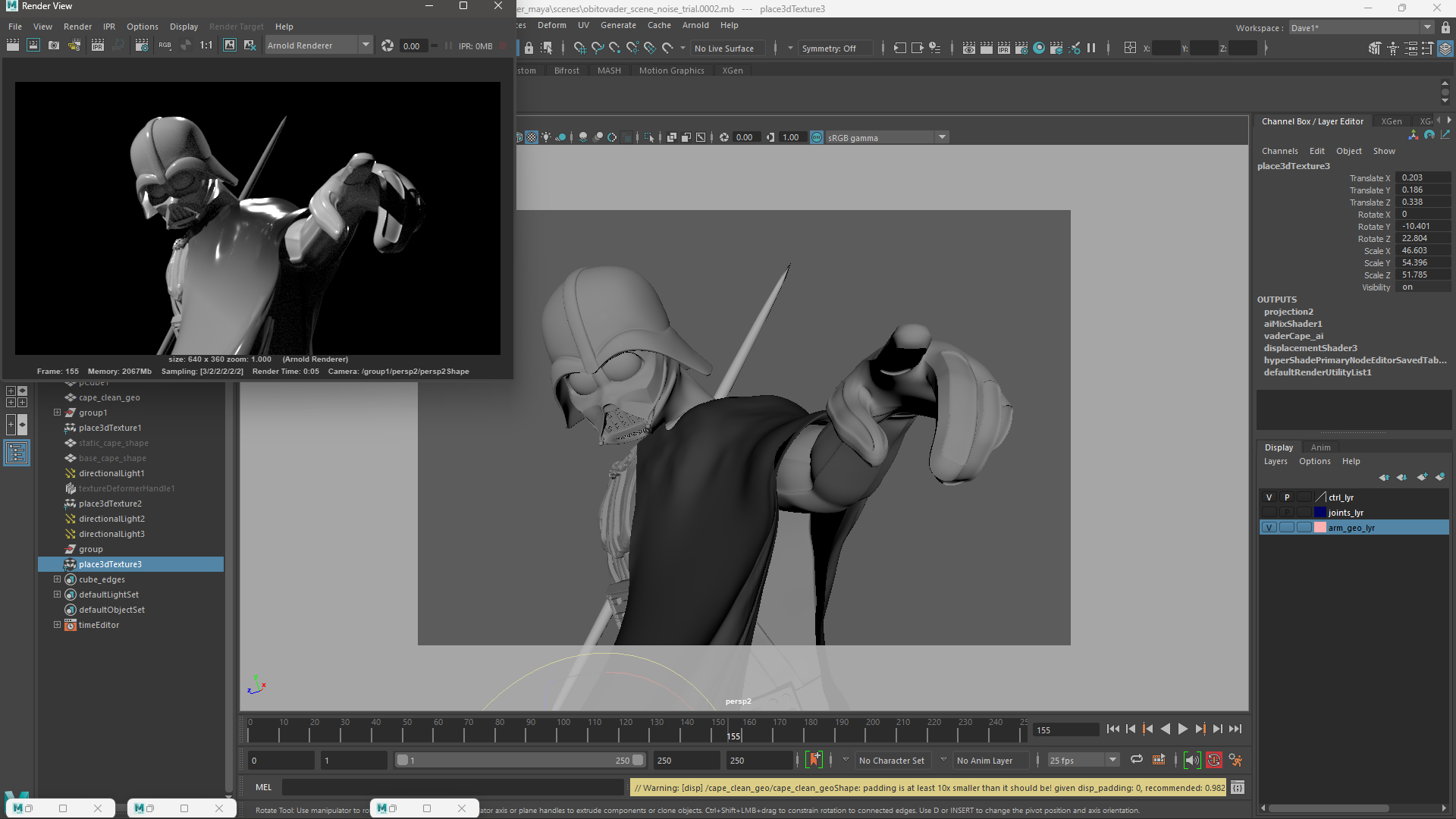Image resolution: width=1456 pixels, height=819 pixels.
Task: Toggle the loop playback icon
Action: [1136, 760]
